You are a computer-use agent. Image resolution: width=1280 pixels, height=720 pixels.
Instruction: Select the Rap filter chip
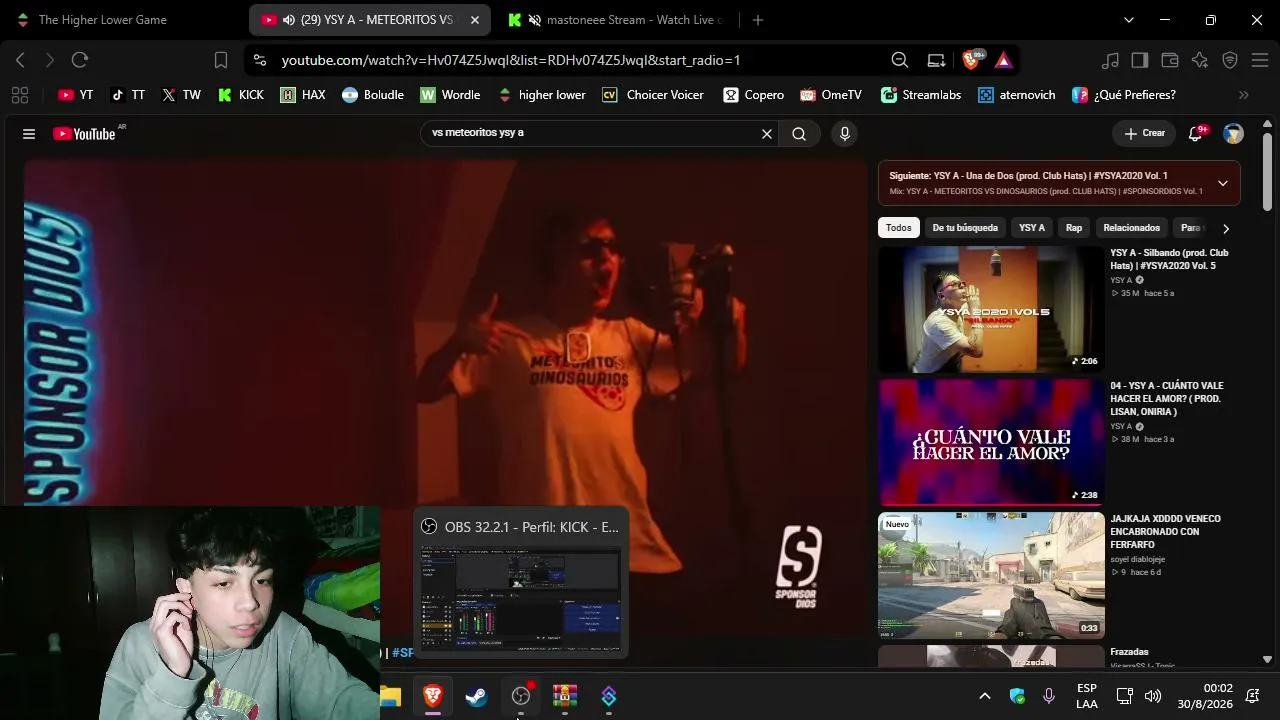coord(1074,228)
